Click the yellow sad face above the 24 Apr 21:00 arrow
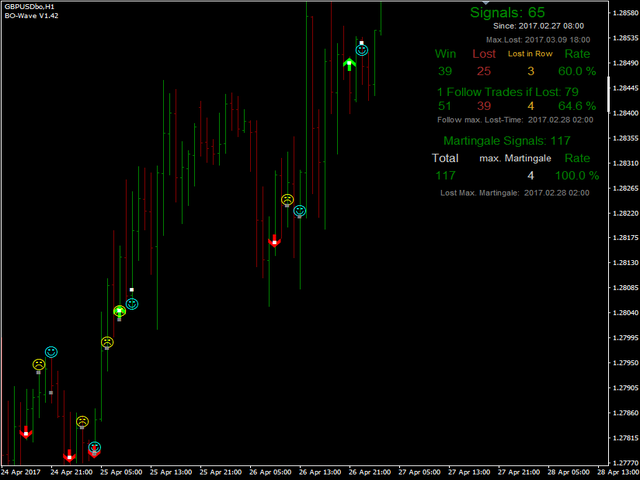 [82, 421]
